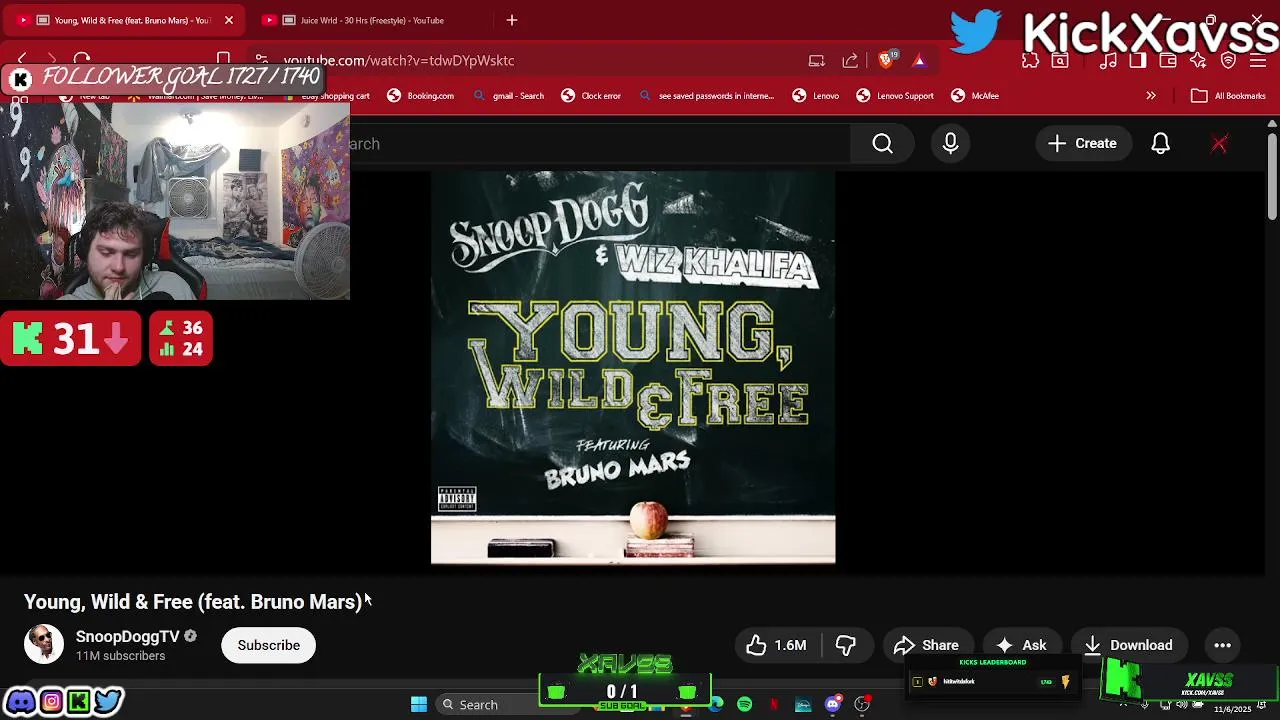Screen dimensions: 1280x720
Task: Click the bookmark this page icon
Action: click(x=224, y=60)
